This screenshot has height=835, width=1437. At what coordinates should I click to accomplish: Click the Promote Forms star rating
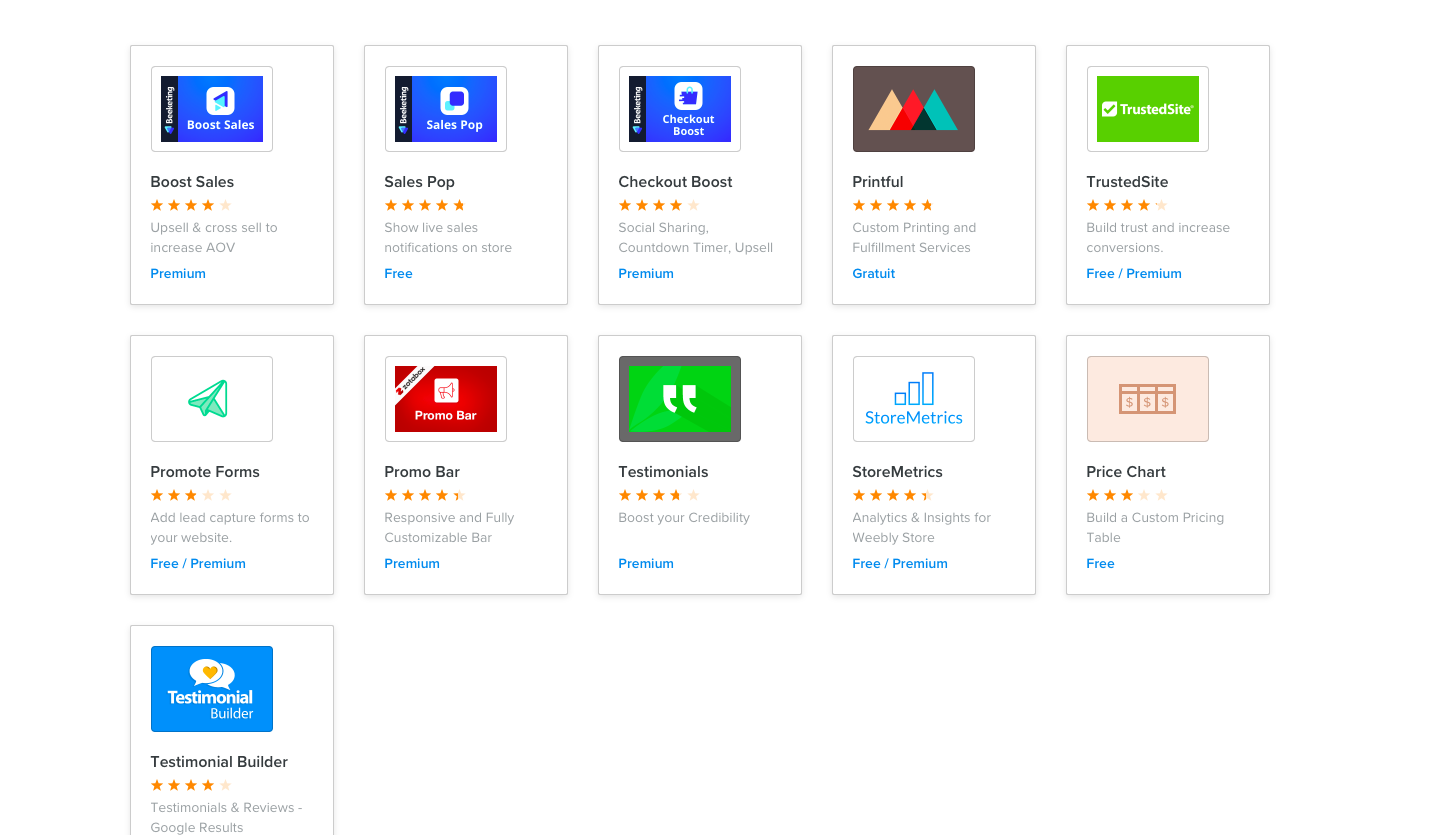click(191, 495)
